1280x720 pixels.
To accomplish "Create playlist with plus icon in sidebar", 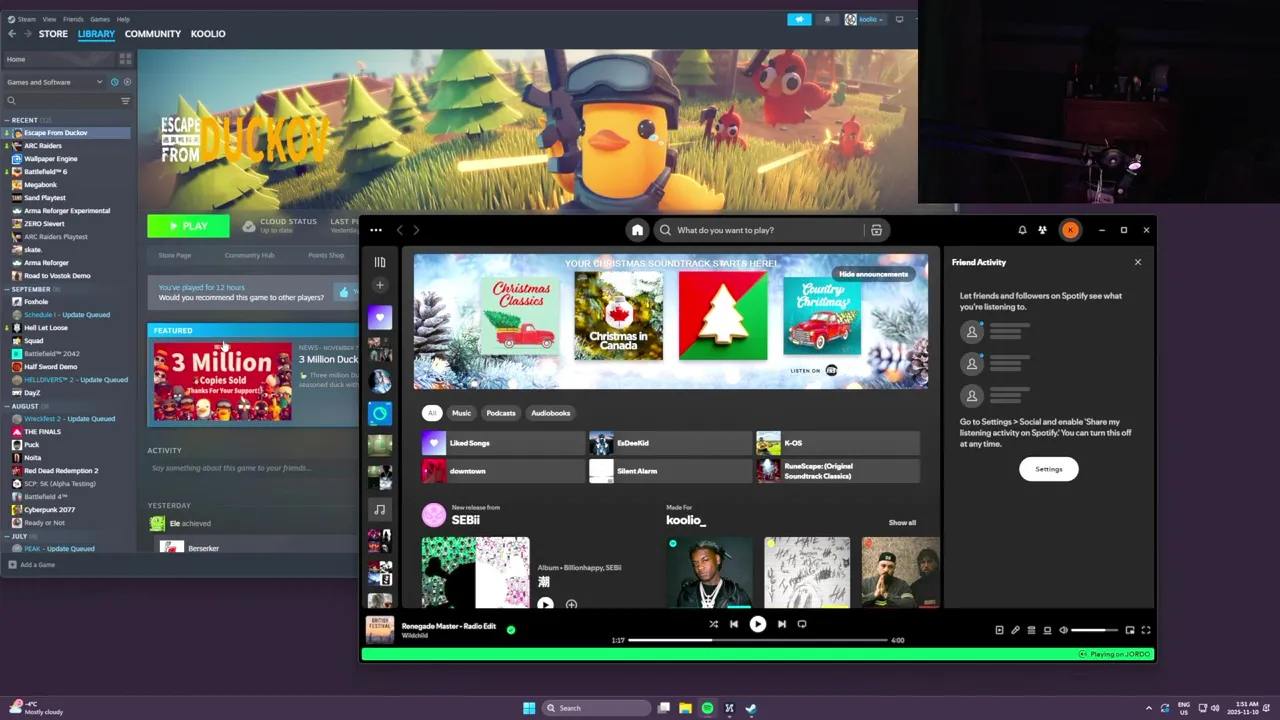I will pos(379,285).
